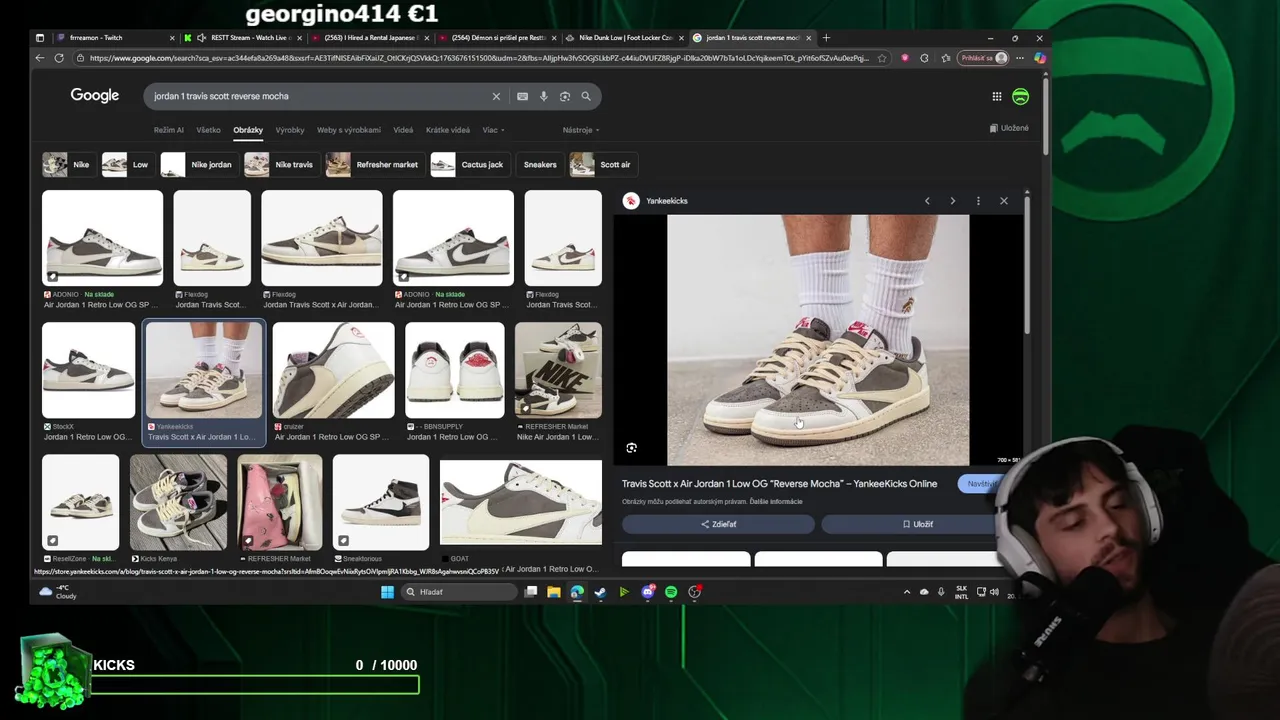Open Spotify from the taskbar
This screenshot has height=720, width=1280.
coord(671,592)
